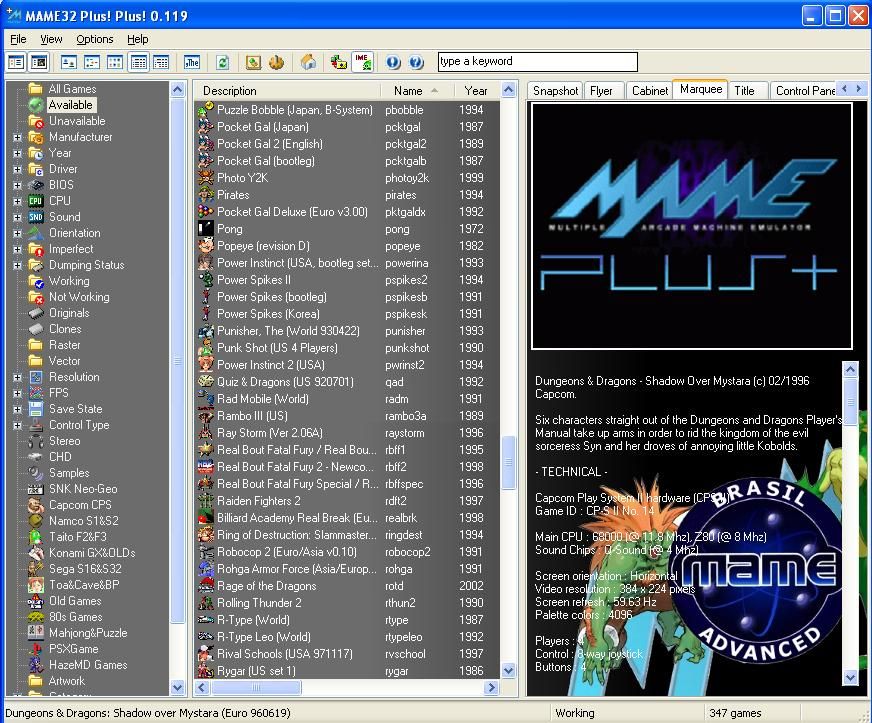
Task: Toggle the screenshot panel button
Action: [39, 62]
